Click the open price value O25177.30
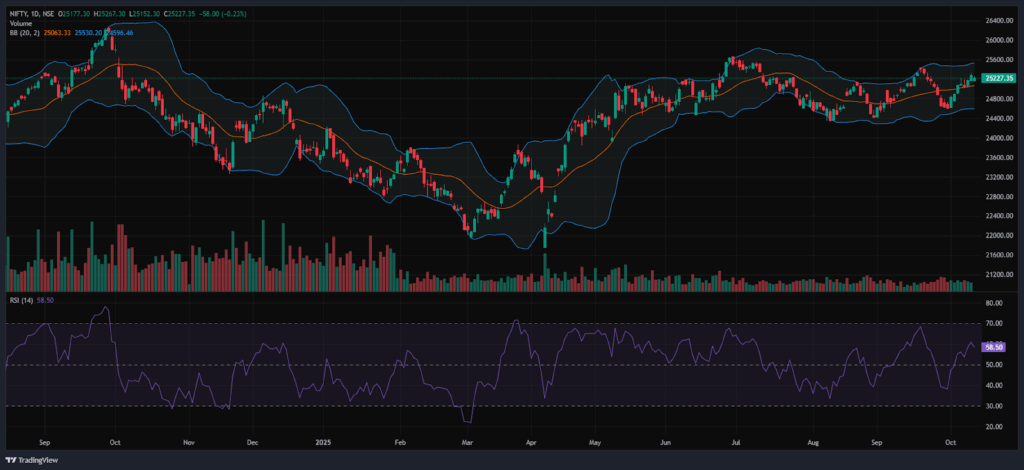 (x=74, y=13)
